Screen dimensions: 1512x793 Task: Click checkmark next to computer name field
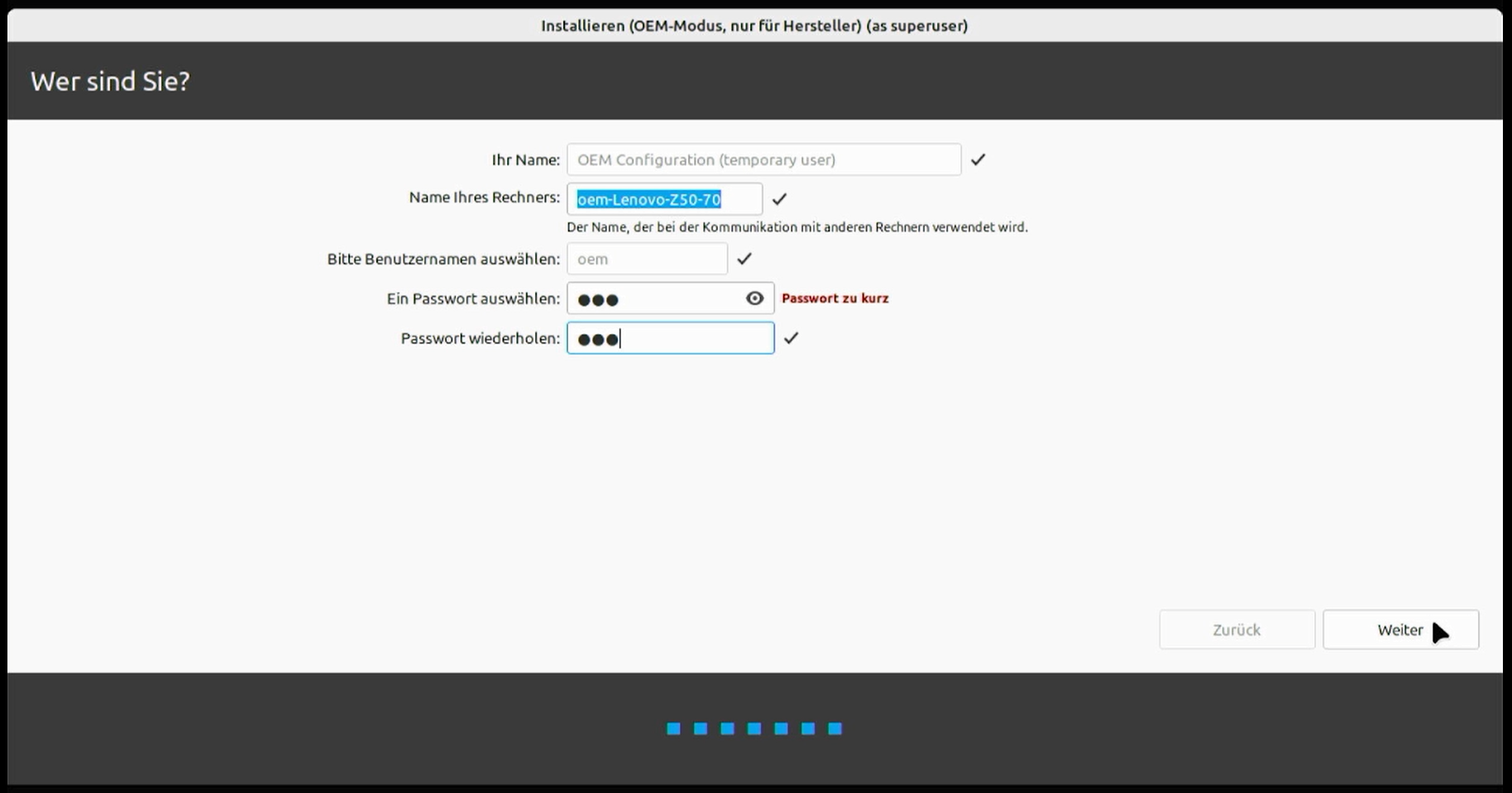[779, 199]
